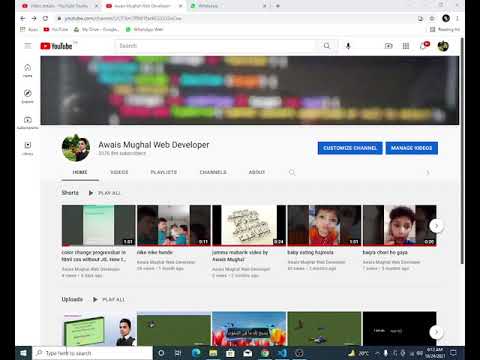Switch to the VIDEOS tab
Viewport: 480px width, 360px height.
coord(119,172)
